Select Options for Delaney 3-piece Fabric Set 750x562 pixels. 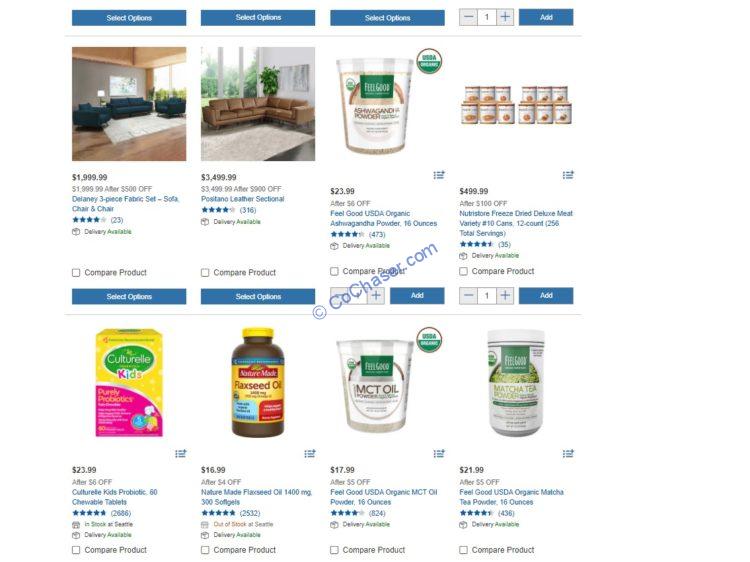(x=129, y=297)
